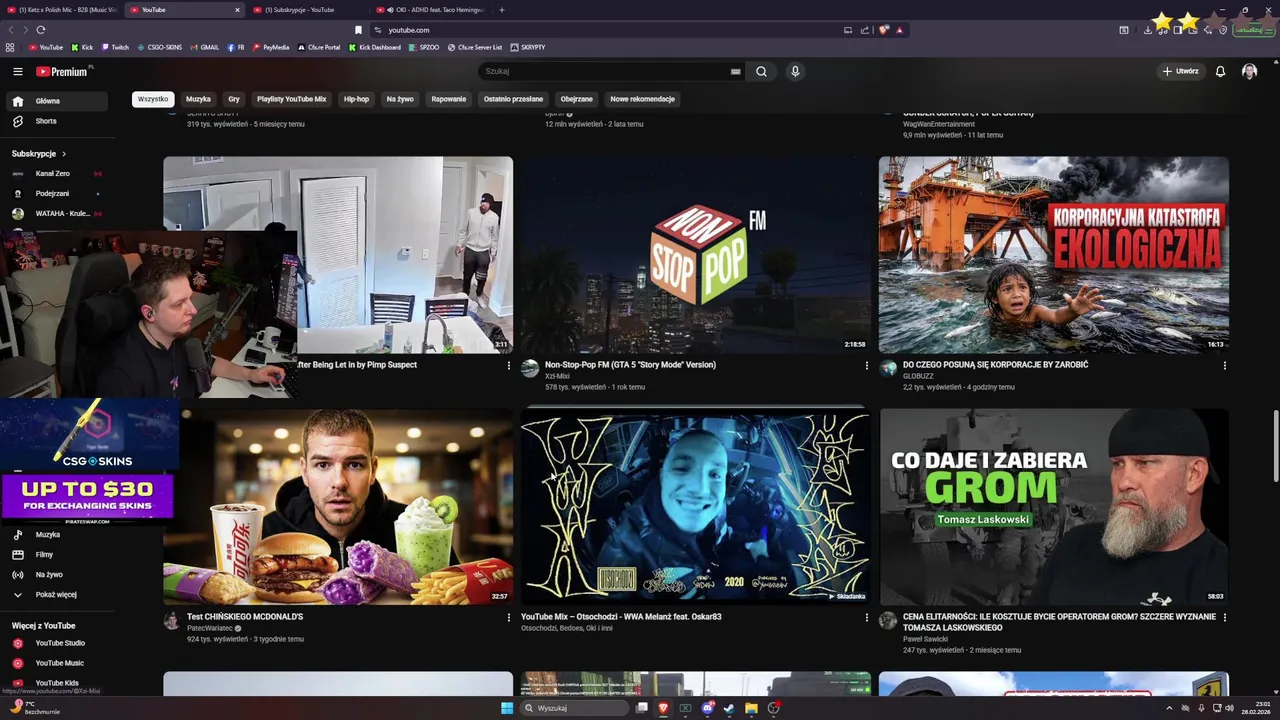1280x720 pixels.
Task: Open the Twitch bookmark
Action: pos(115,47)
